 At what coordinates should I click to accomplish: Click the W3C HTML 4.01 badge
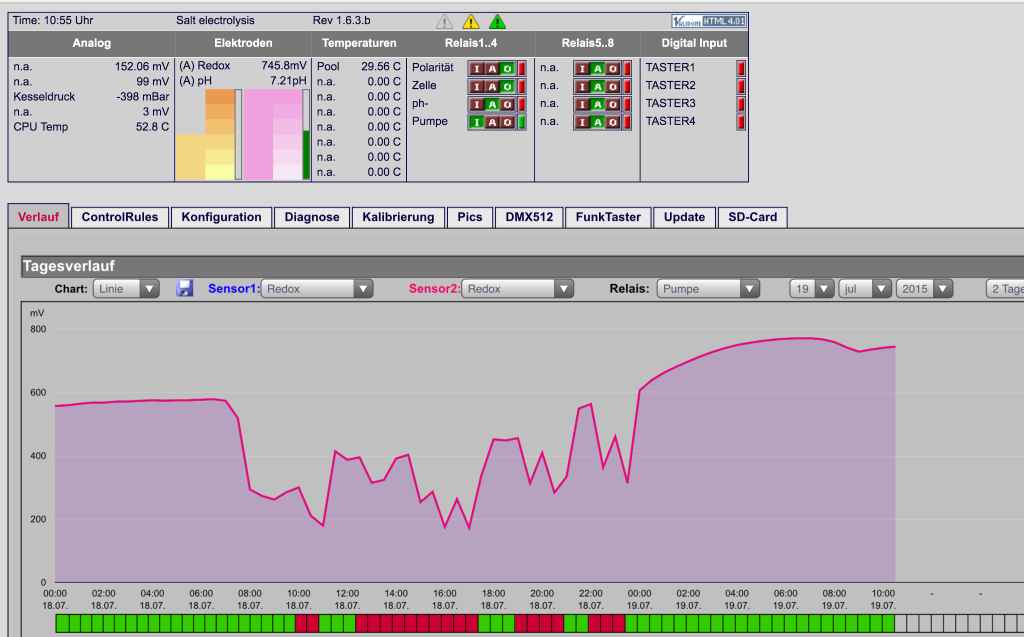(709, 21)
